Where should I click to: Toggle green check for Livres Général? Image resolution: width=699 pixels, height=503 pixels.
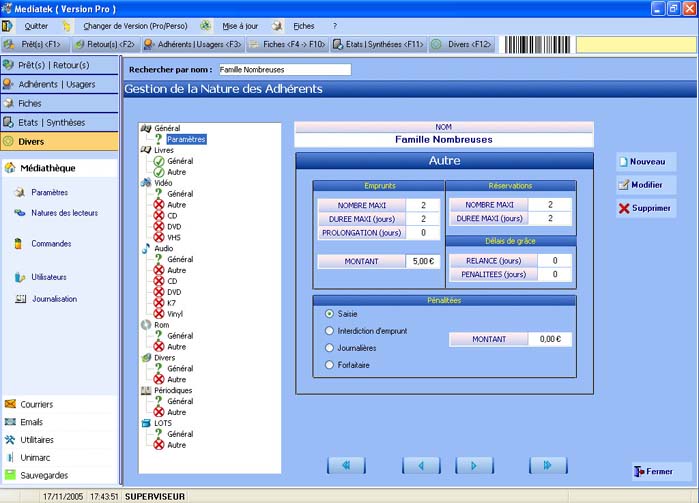coord(159,161)
